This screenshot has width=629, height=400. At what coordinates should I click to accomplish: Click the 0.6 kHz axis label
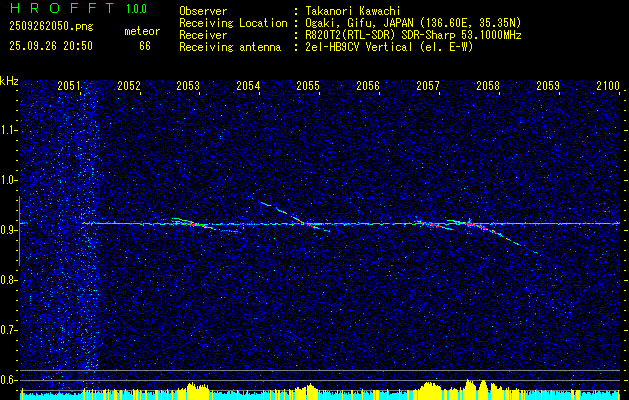[9, 380]
